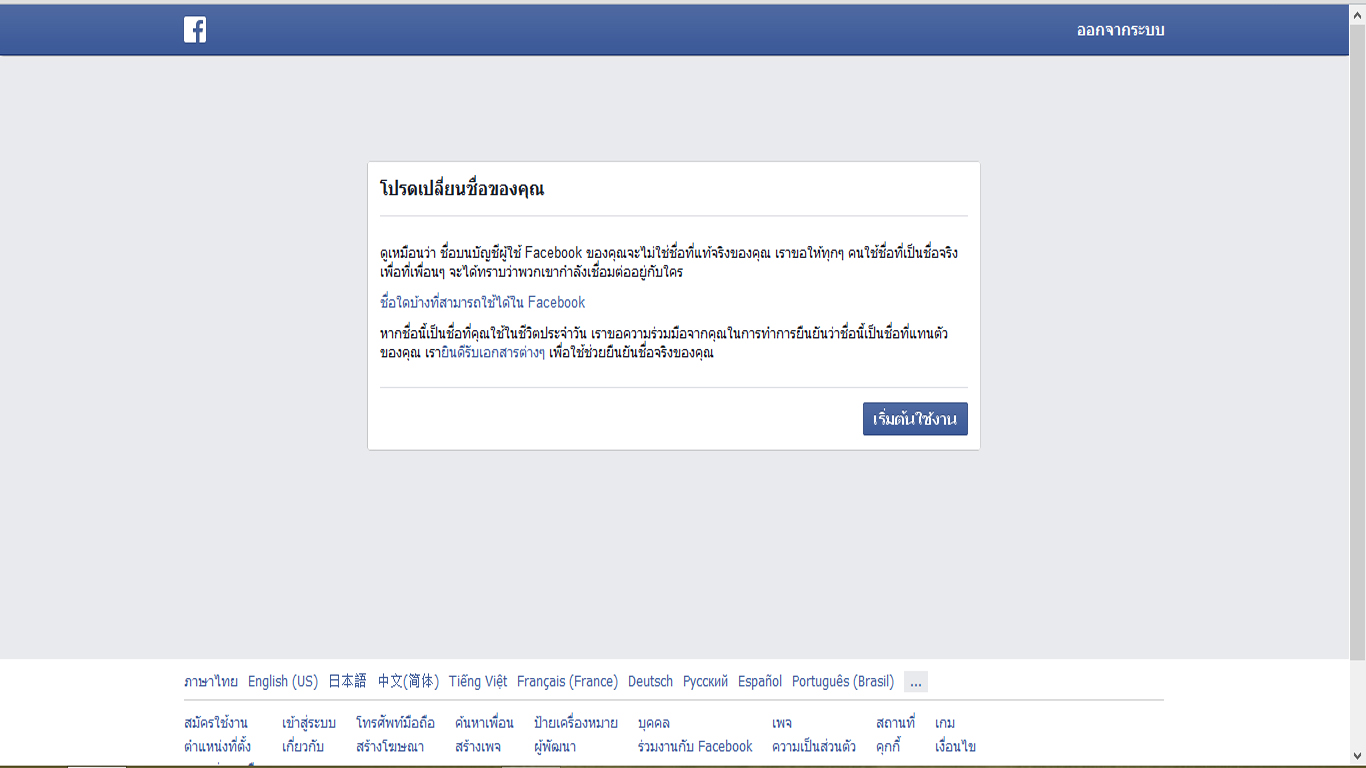Open the บุคคล footer link
Viewport: 1366px width, 768px height.
coord(653,722)
